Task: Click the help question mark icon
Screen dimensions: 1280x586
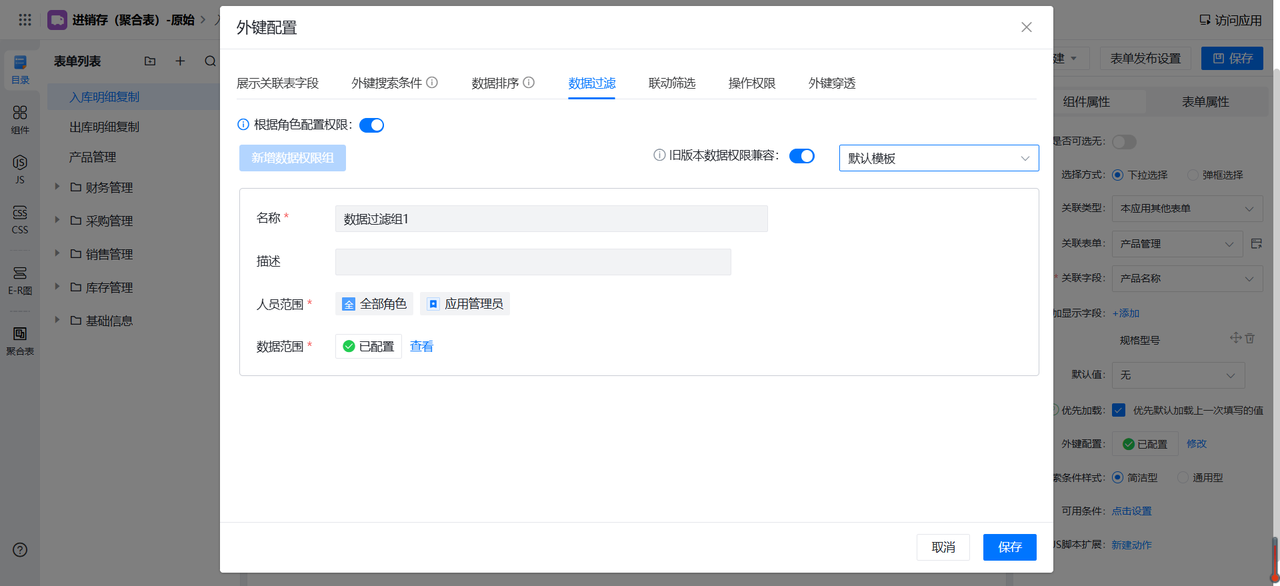Action: pyautogui.click(x=20, y=550)
